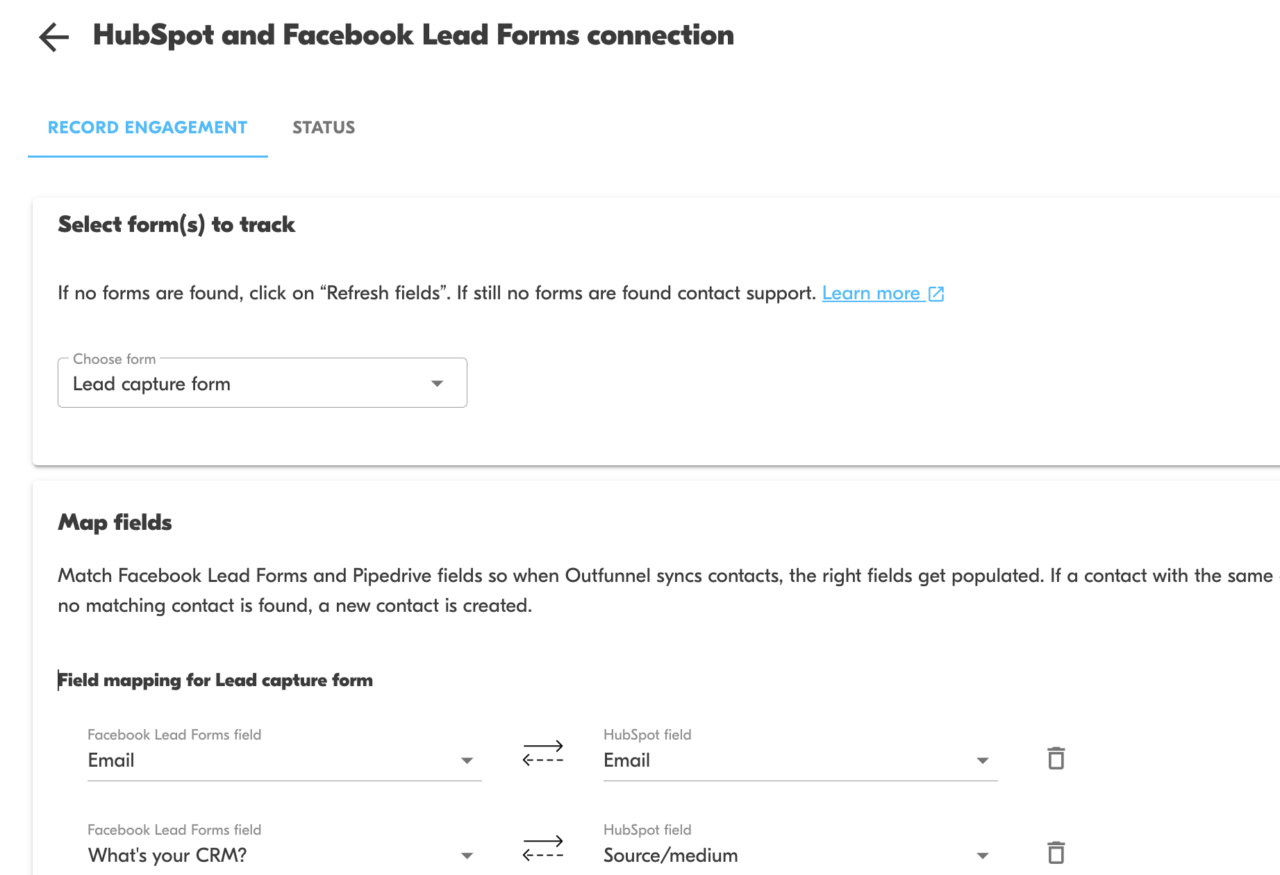
Task: Select the RECORD ENGAGEMENT tab
Action: (147, 127)
